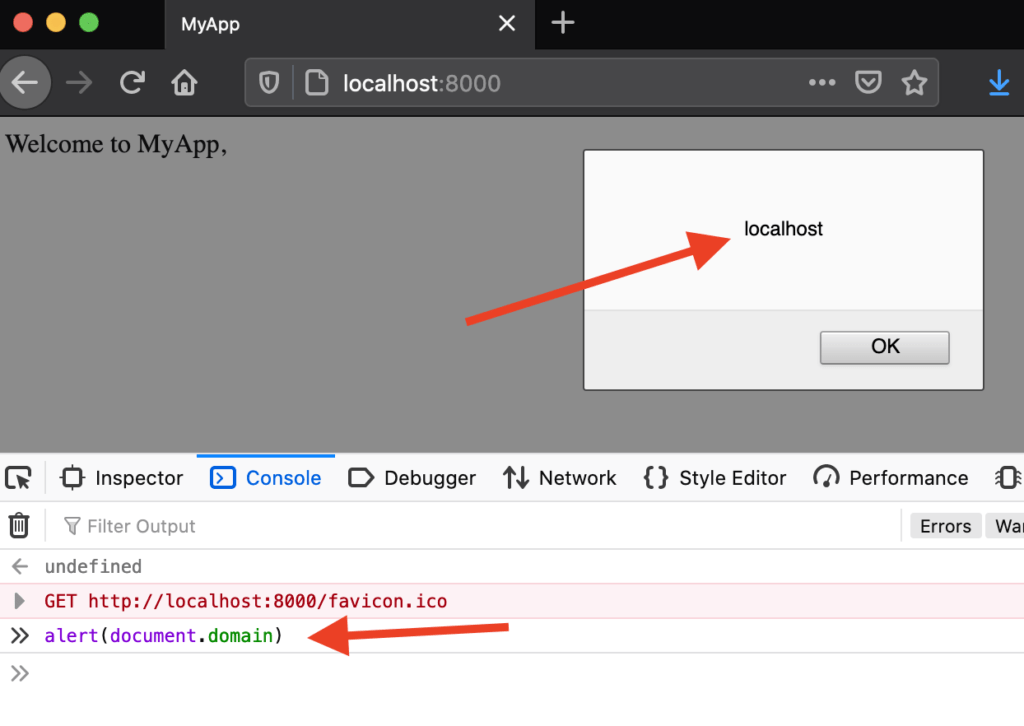Expand the favicon.ico GET request entry
Viewport: 1024px width, 726px height.
click(19, 601)
